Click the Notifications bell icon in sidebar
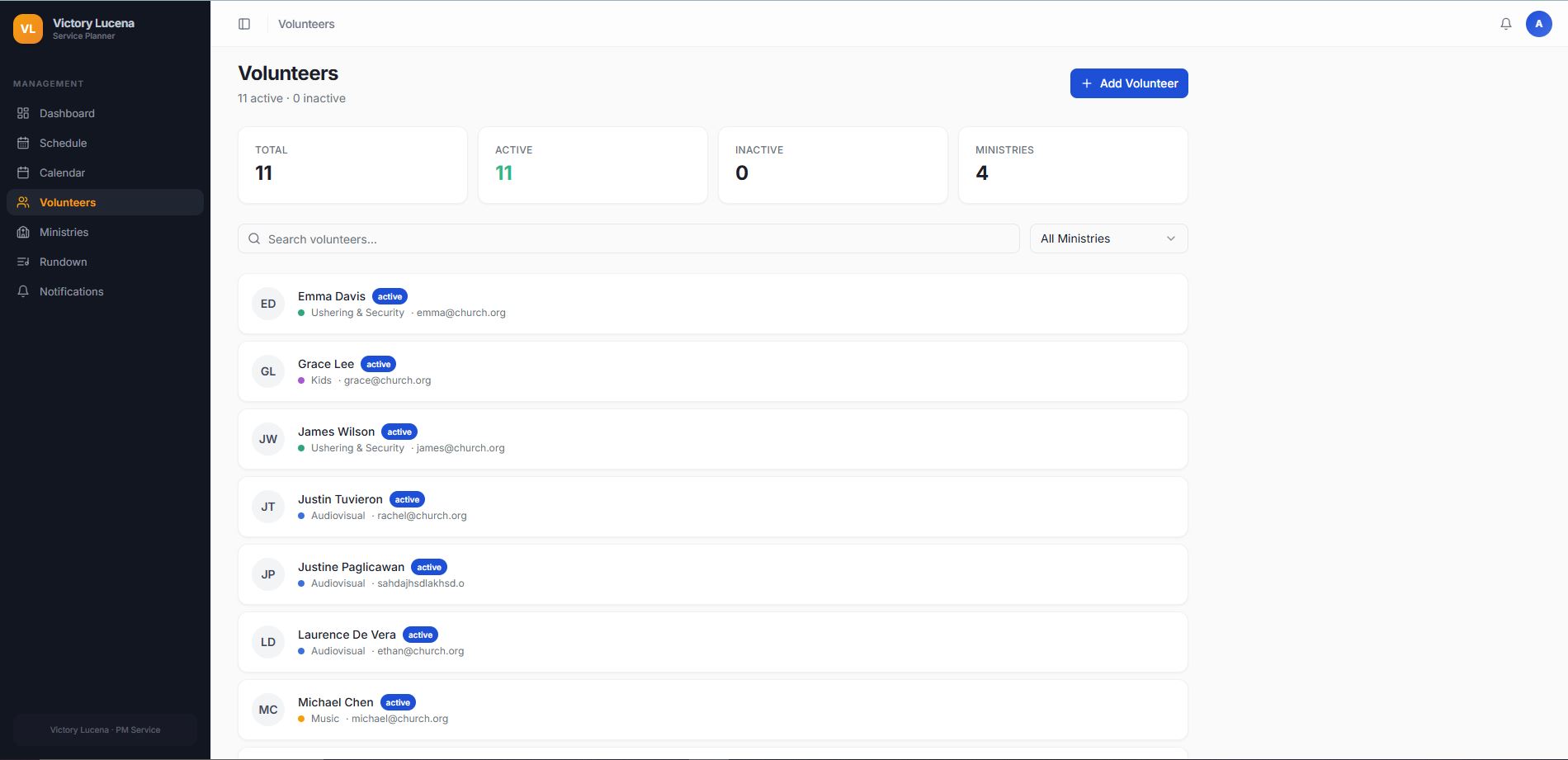The height and width of the screenshot is (760, 1568). click(x=23, y=291)
